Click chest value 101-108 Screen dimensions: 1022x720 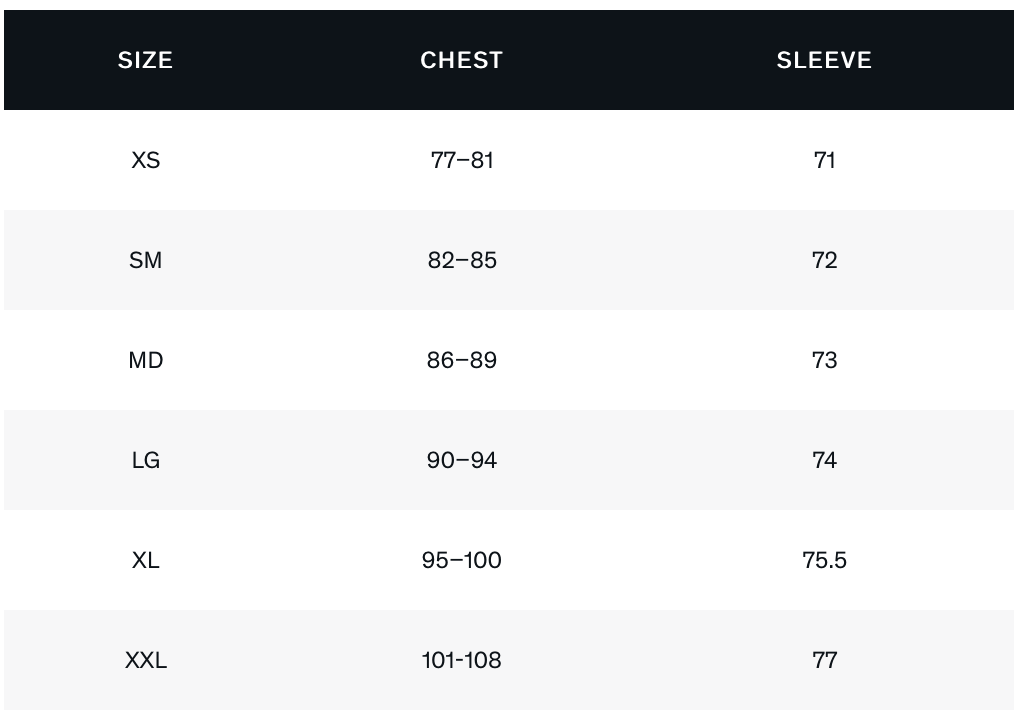pos(461,661)
